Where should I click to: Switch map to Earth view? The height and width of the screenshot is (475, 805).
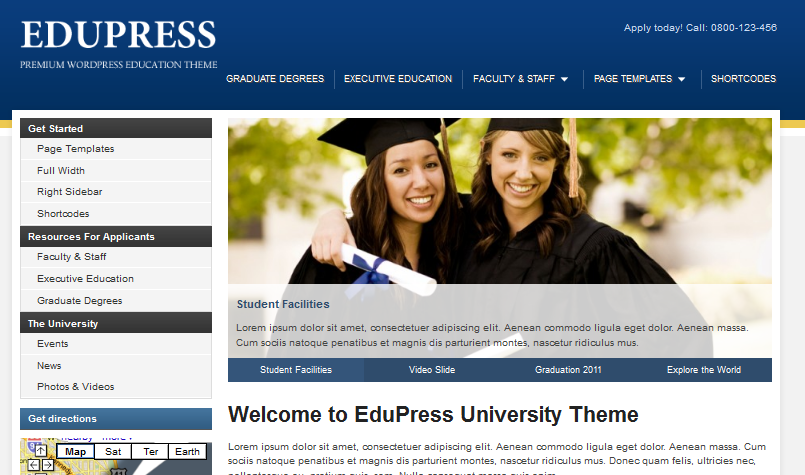187,451
